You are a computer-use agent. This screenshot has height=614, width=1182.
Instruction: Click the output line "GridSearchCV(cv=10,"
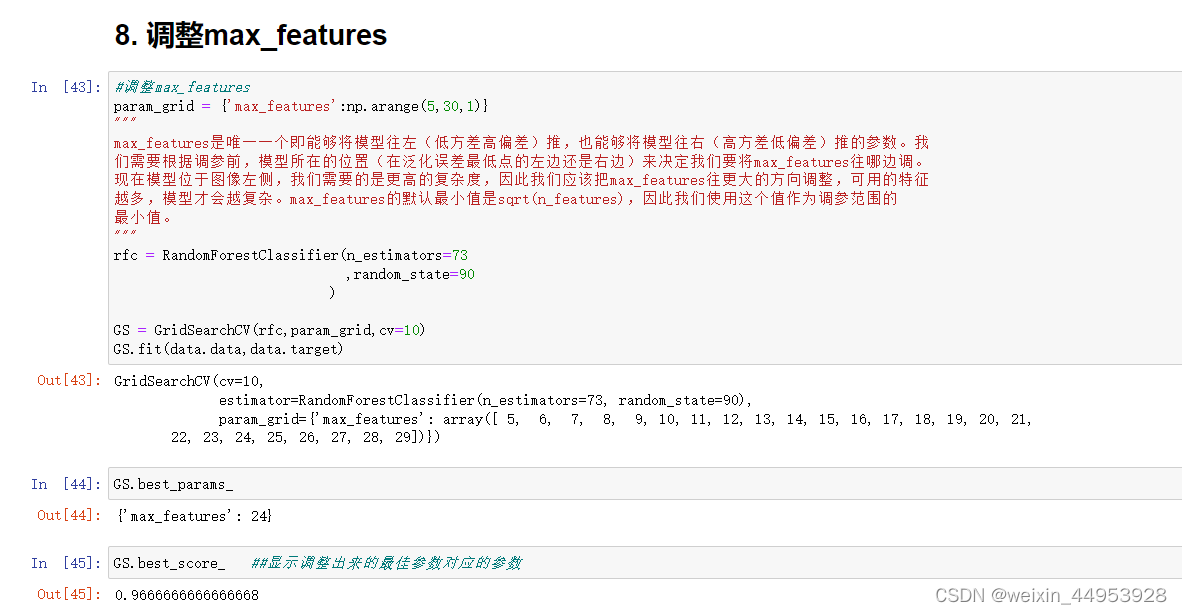tap(189, 381)
